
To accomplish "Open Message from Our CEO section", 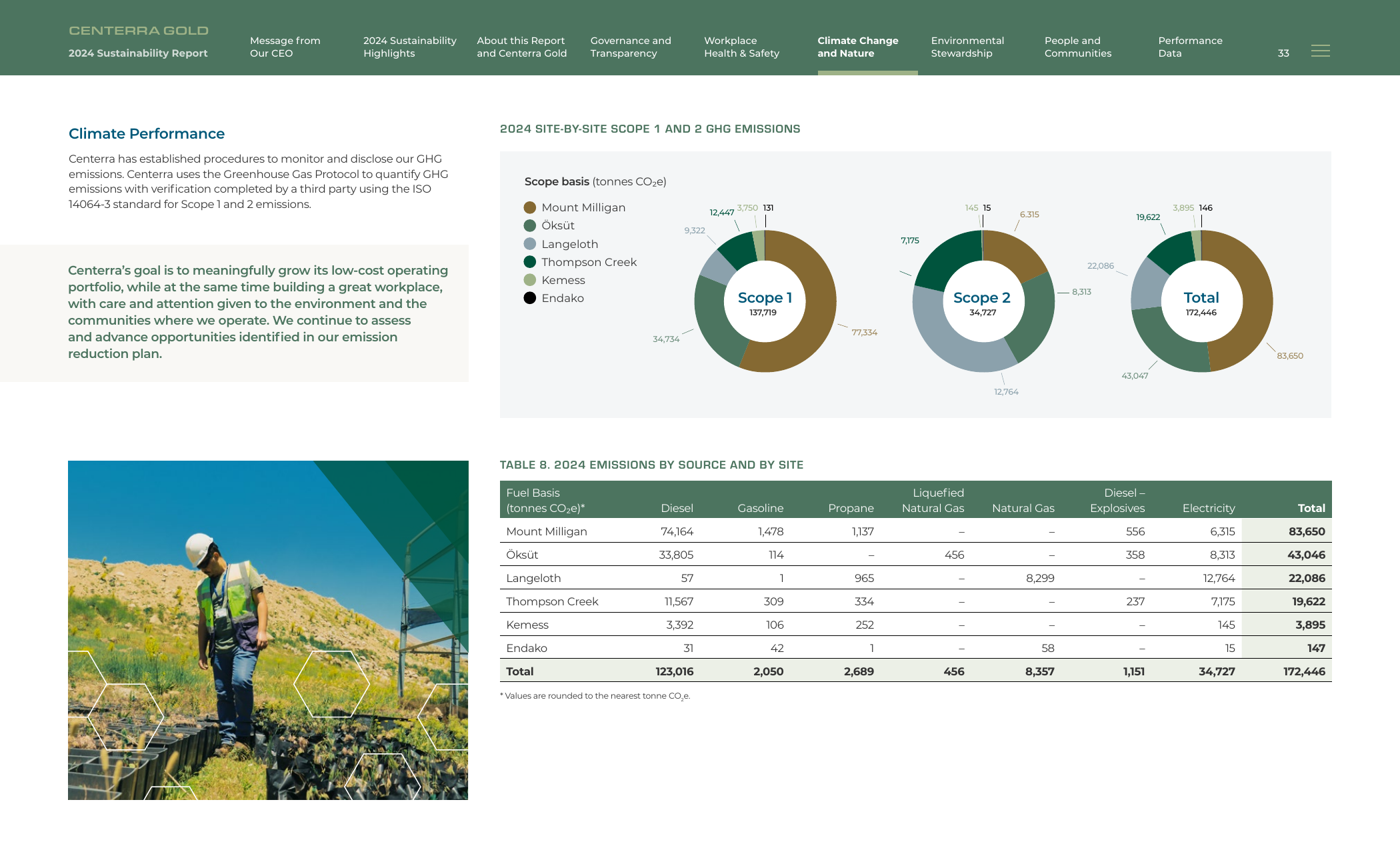I will [x=285, y=47].
